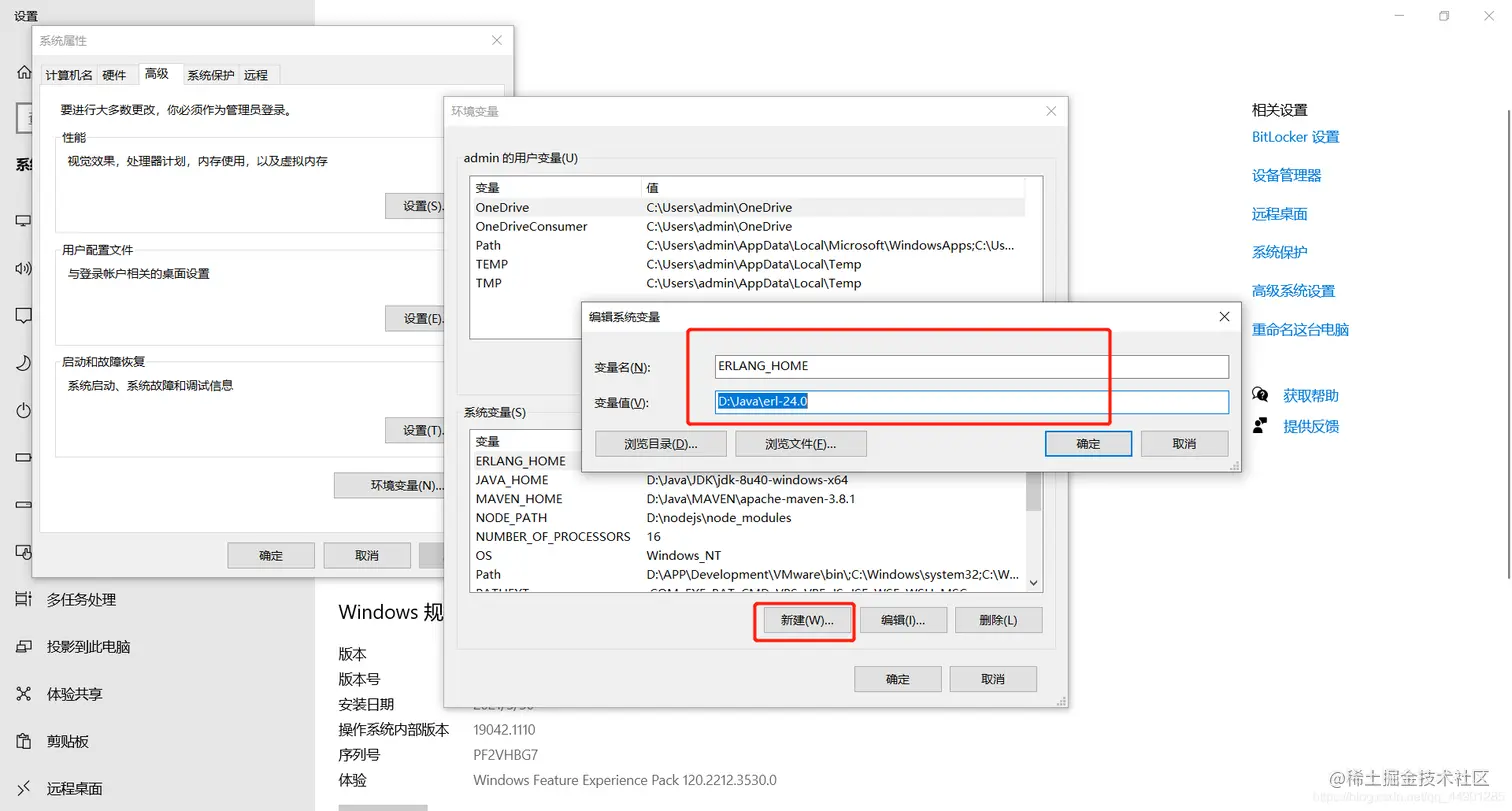
Task: Open the 设备管理器 link
Action: 1287,175
